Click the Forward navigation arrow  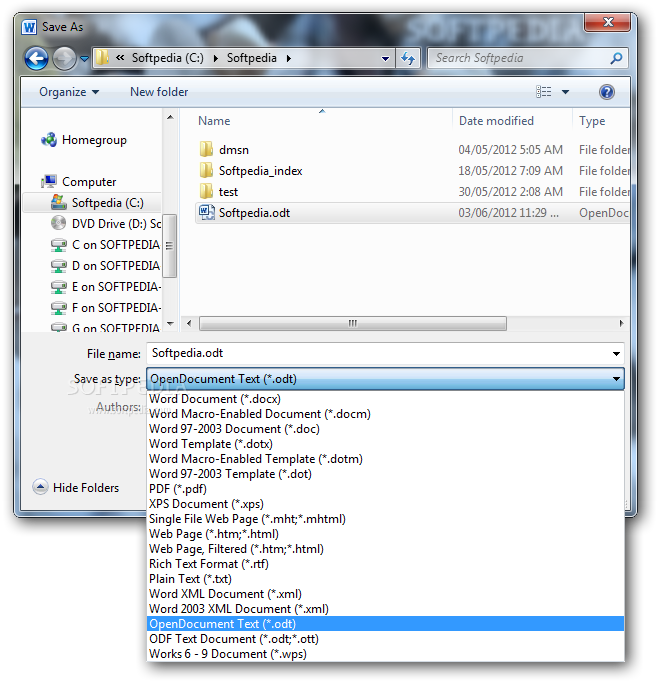tap(64, 58)
